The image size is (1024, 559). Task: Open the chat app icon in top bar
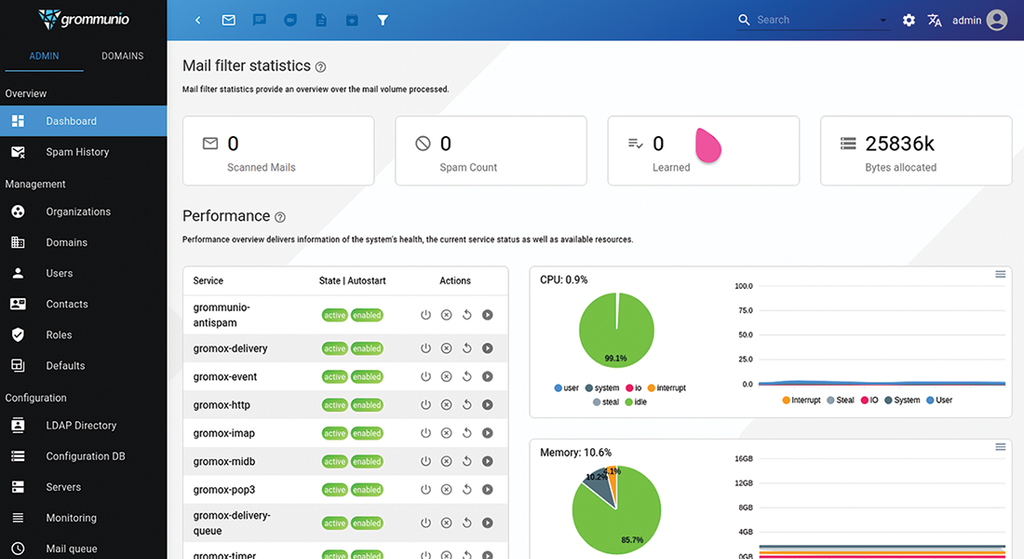click(259, 20)
